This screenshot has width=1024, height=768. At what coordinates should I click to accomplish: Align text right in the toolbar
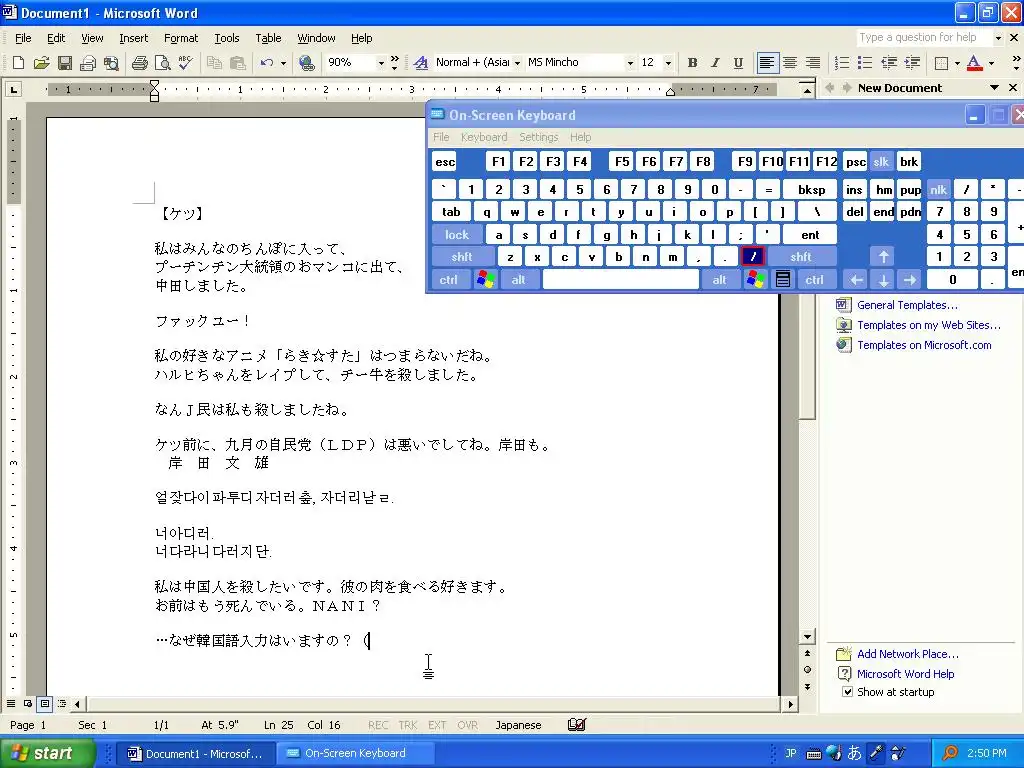(812, 63)
